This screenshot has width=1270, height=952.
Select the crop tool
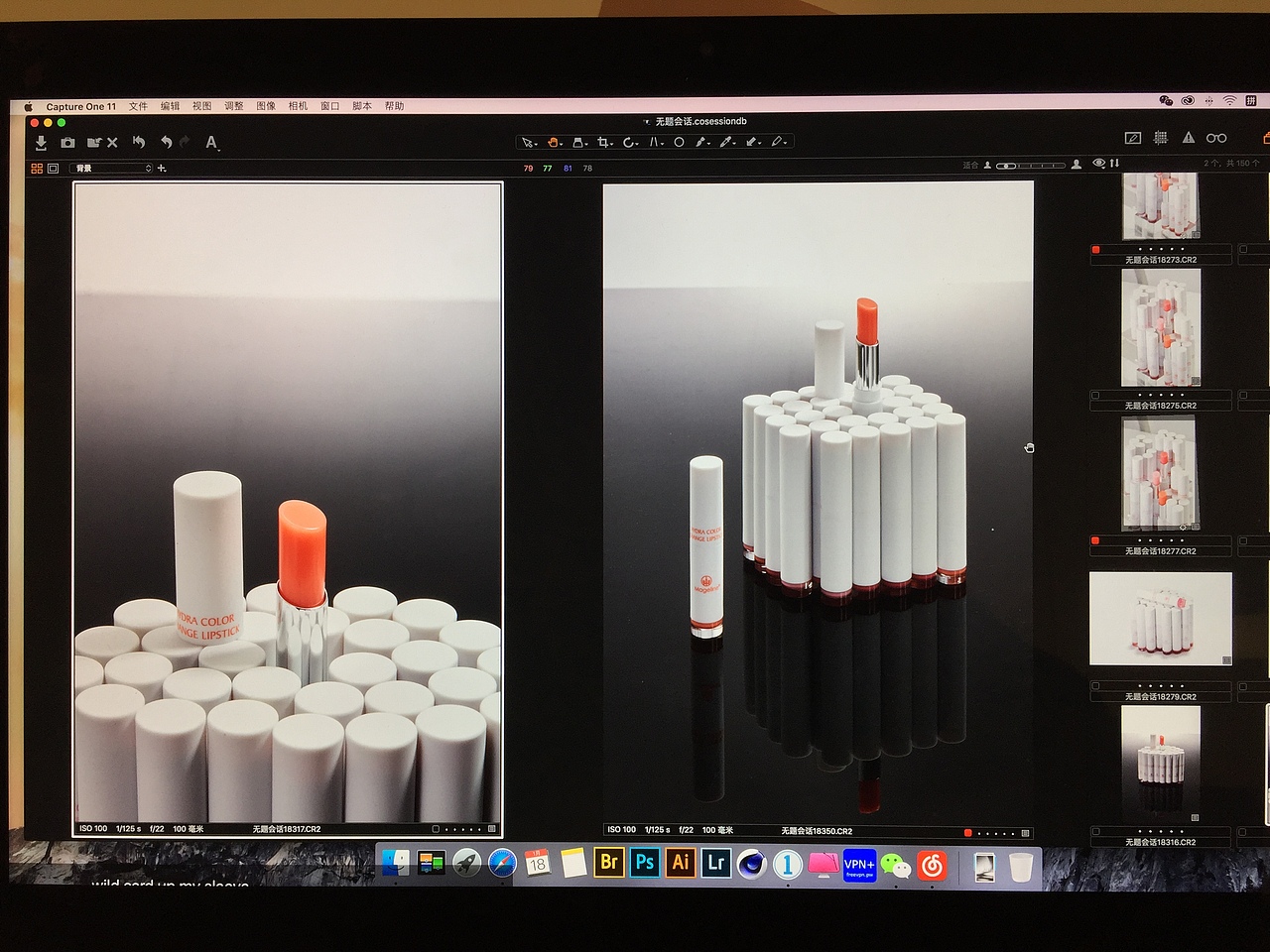coord(605,142)
